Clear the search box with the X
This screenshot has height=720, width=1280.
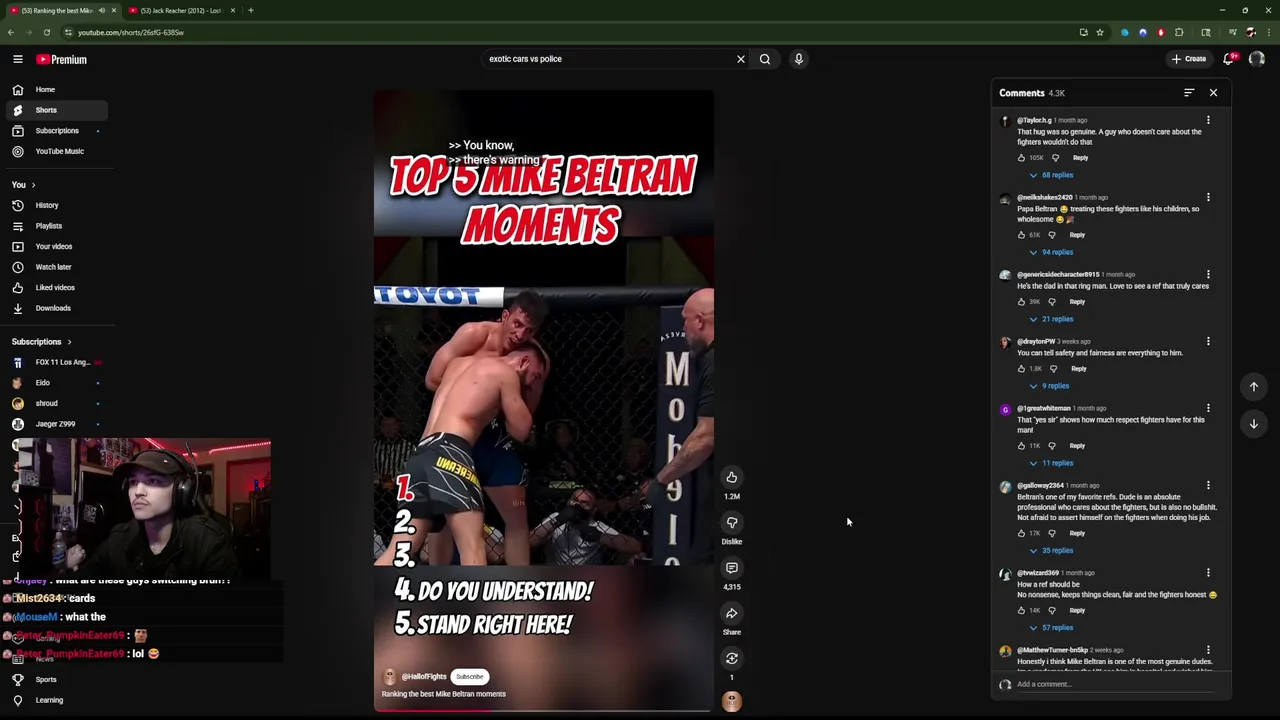pyautogui.click(x=741, y=59)
